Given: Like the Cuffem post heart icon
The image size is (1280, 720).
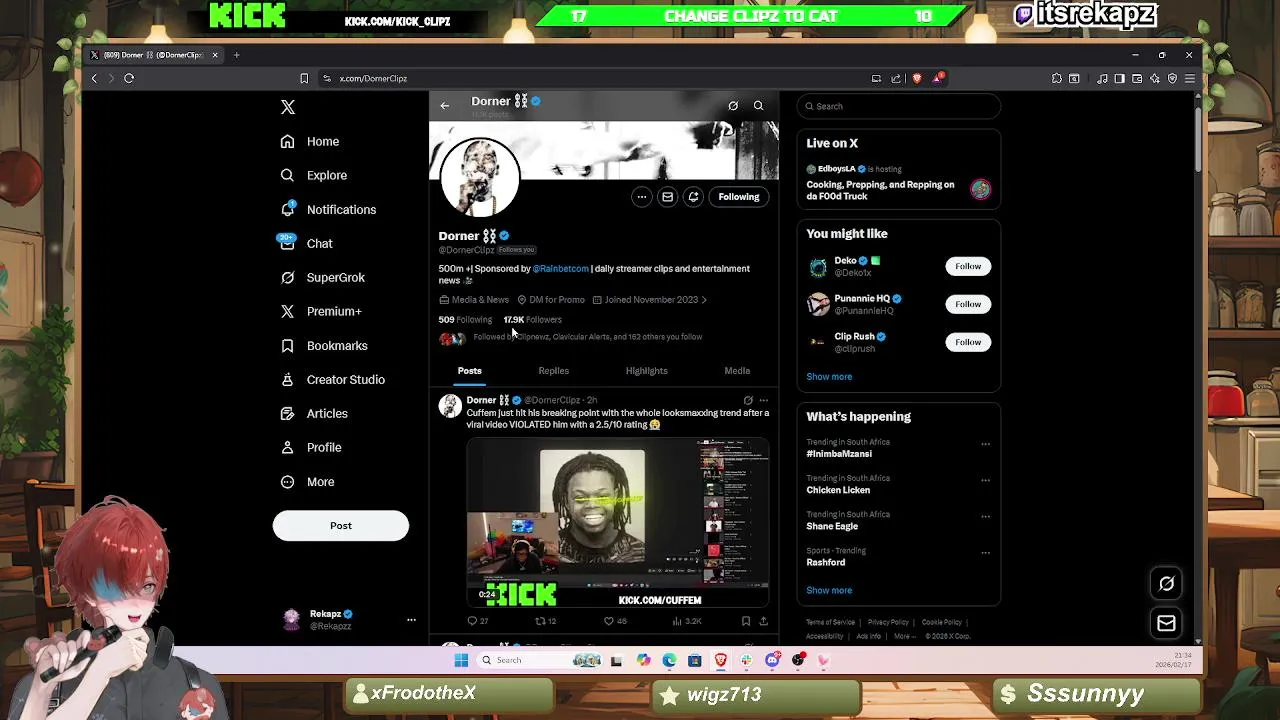Looking at the screenshot, I should pos(608,621).
